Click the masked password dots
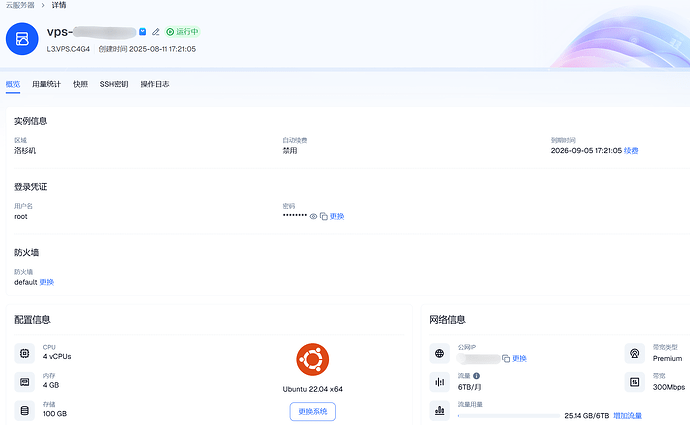 pyautogui.click(x=295, y=215)
